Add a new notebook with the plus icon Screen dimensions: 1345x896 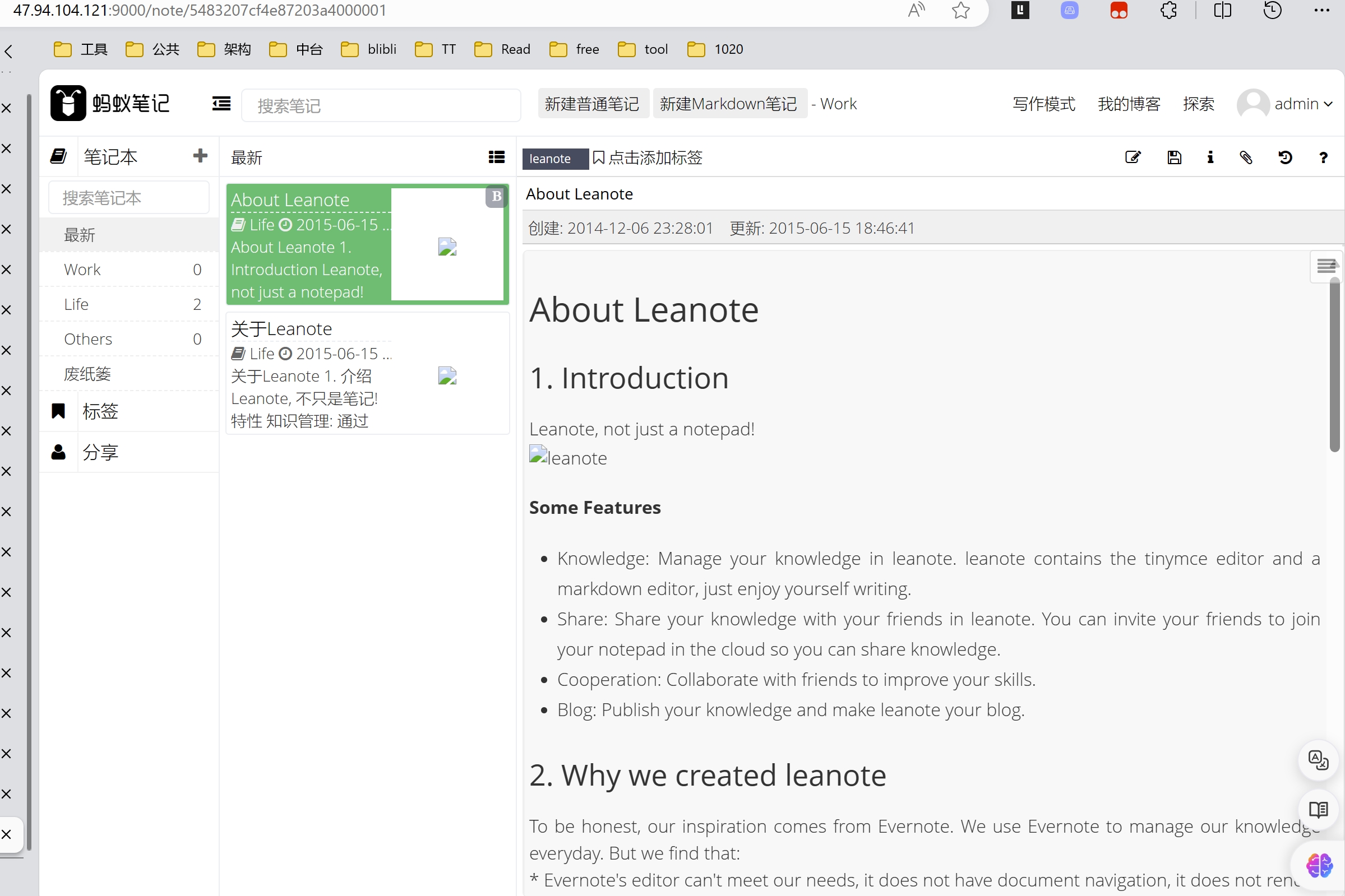click(200, 155)
